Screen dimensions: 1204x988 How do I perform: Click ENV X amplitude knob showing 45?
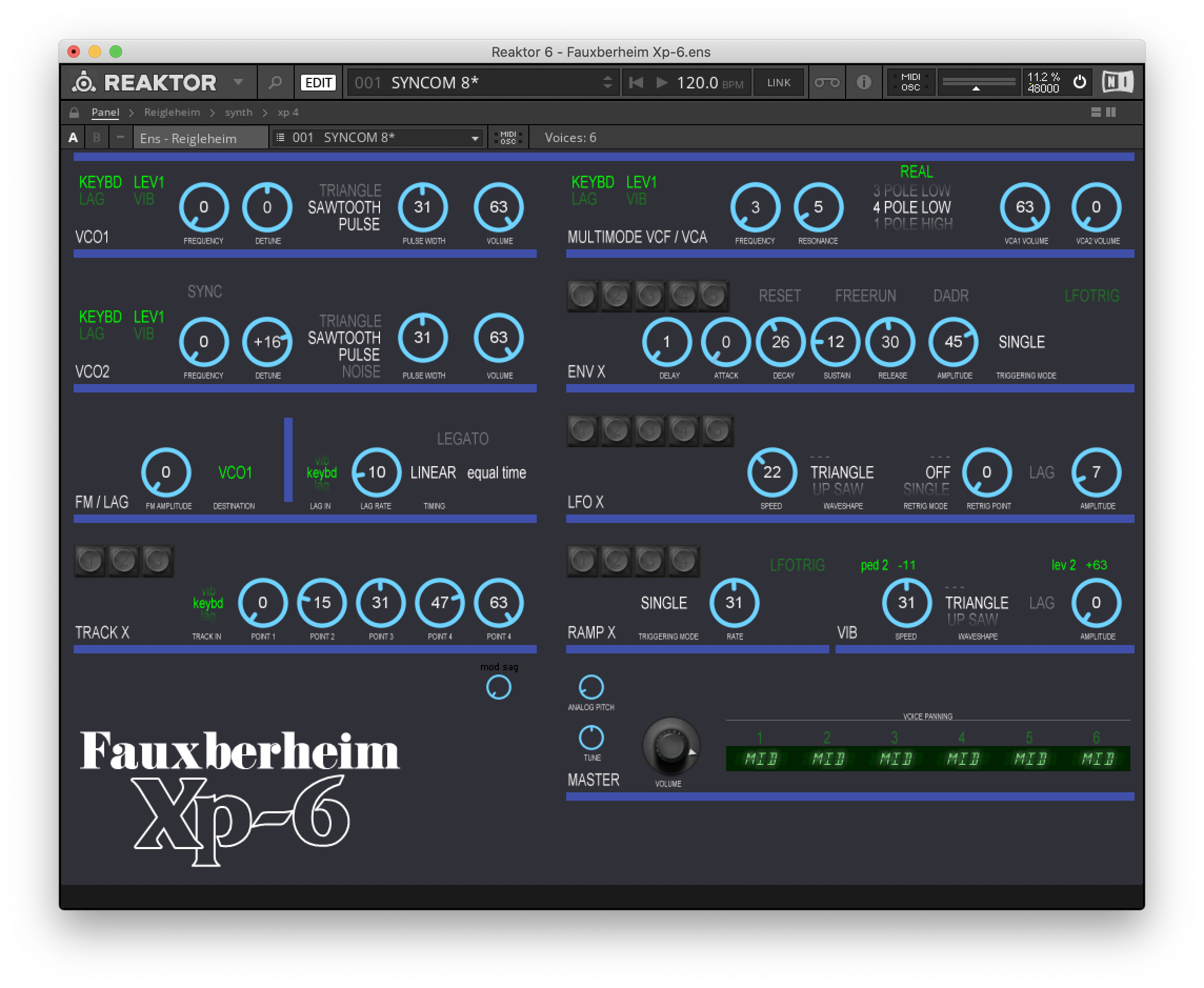(x=954, y=342)
